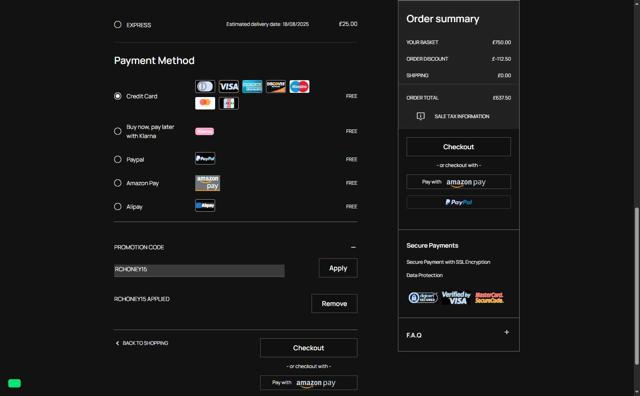Select Buy now, pay later with Klarna
Viewport: 640px width, 396px height.
(118, 131)
